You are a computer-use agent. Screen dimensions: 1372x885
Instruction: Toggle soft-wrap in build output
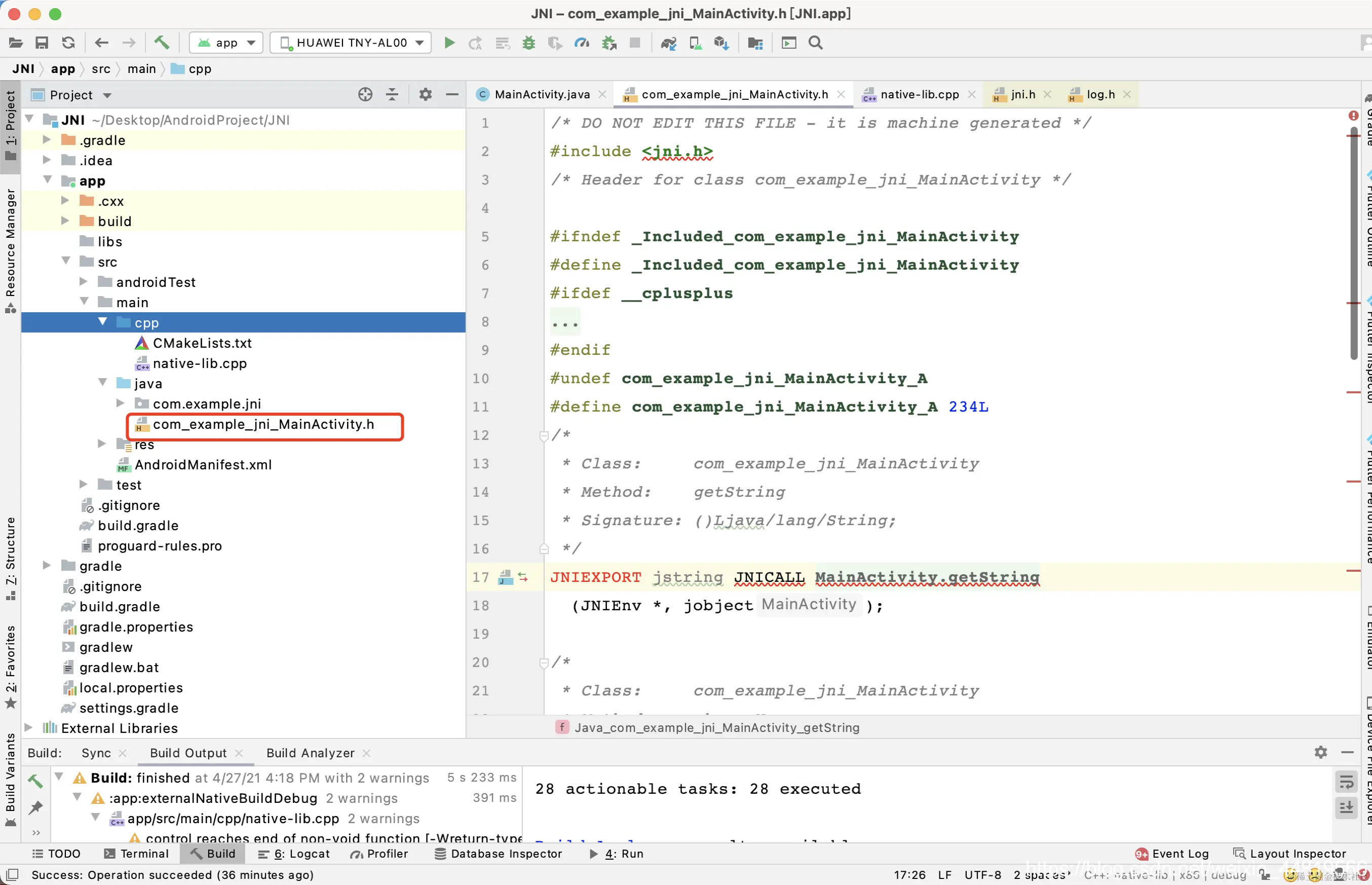click(x=1346, y=783)
